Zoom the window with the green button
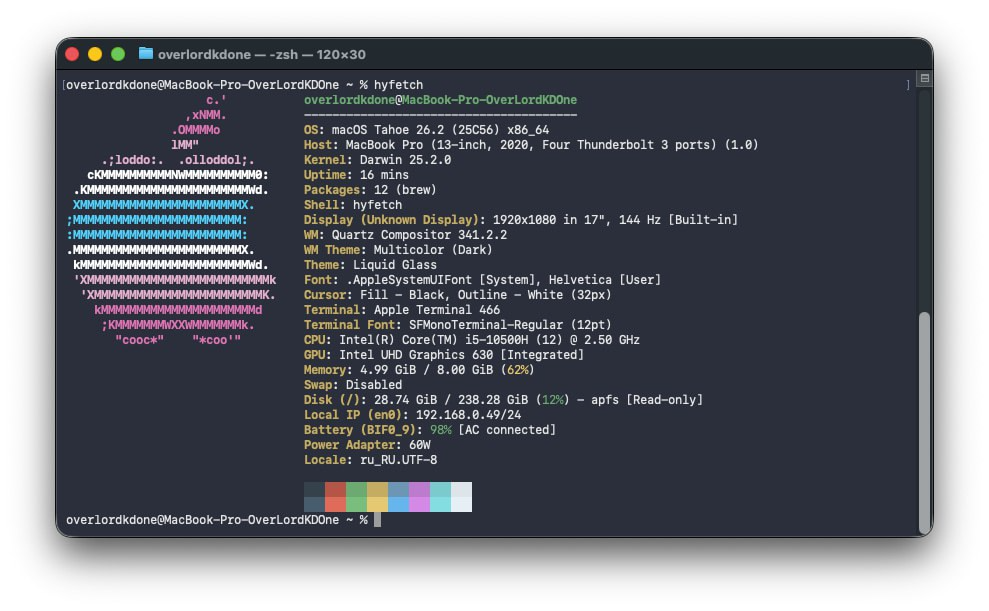This screenshot has height=611, width=989. click(118, 54)
